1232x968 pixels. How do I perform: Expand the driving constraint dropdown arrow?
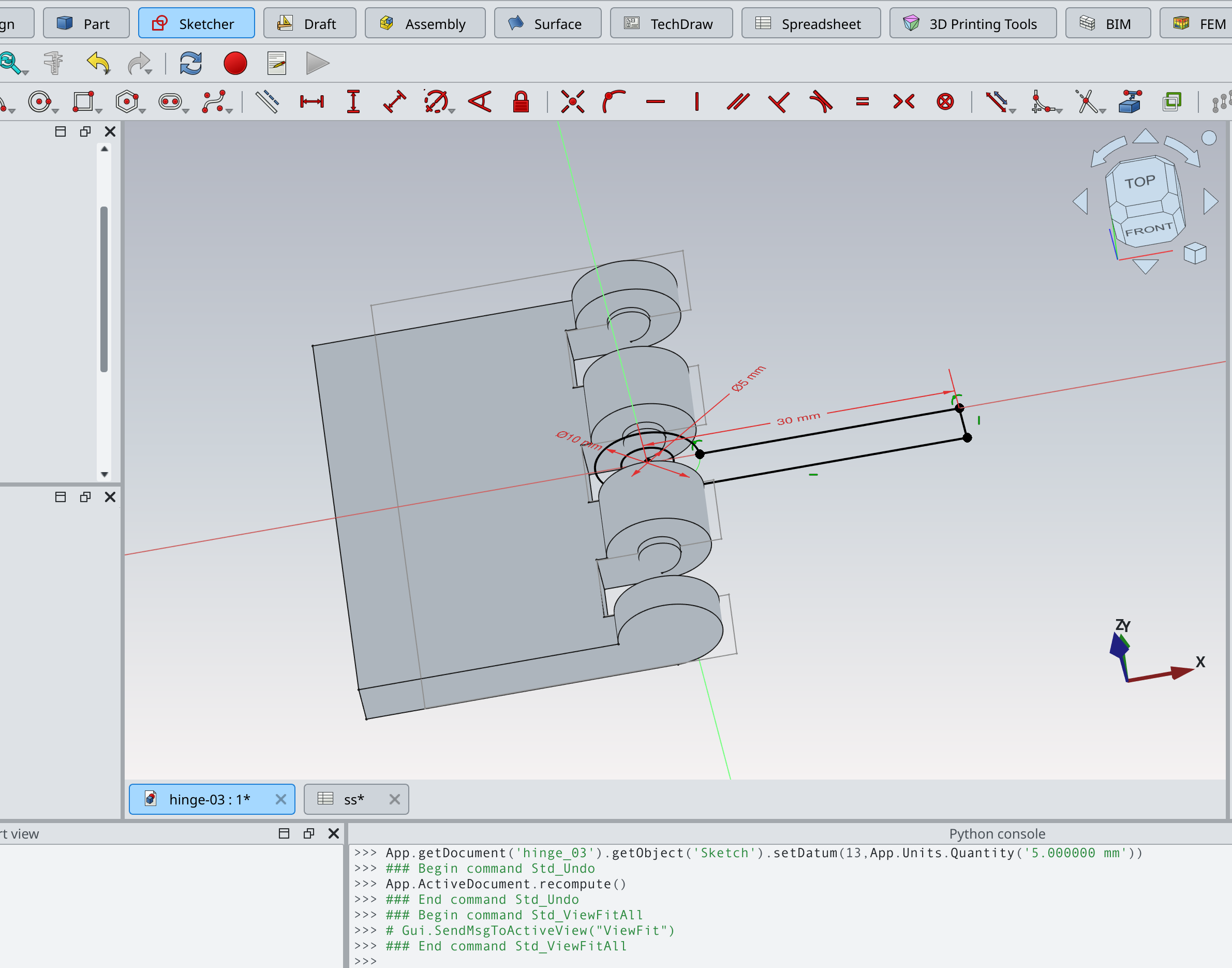(1012, 110)
